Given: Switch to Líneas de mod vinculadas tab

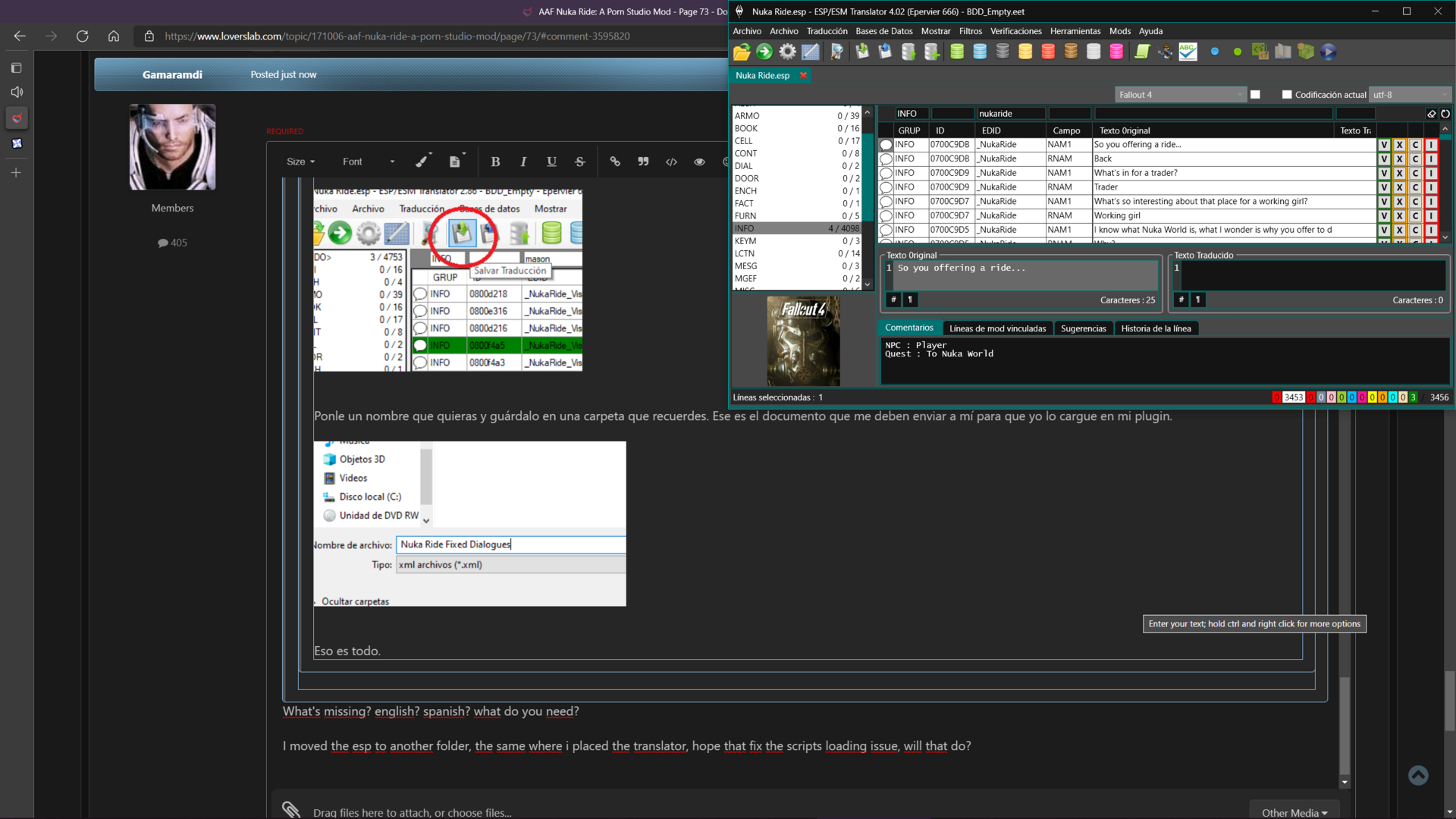Looking at the screenshot, I should [x=997, y=328].
